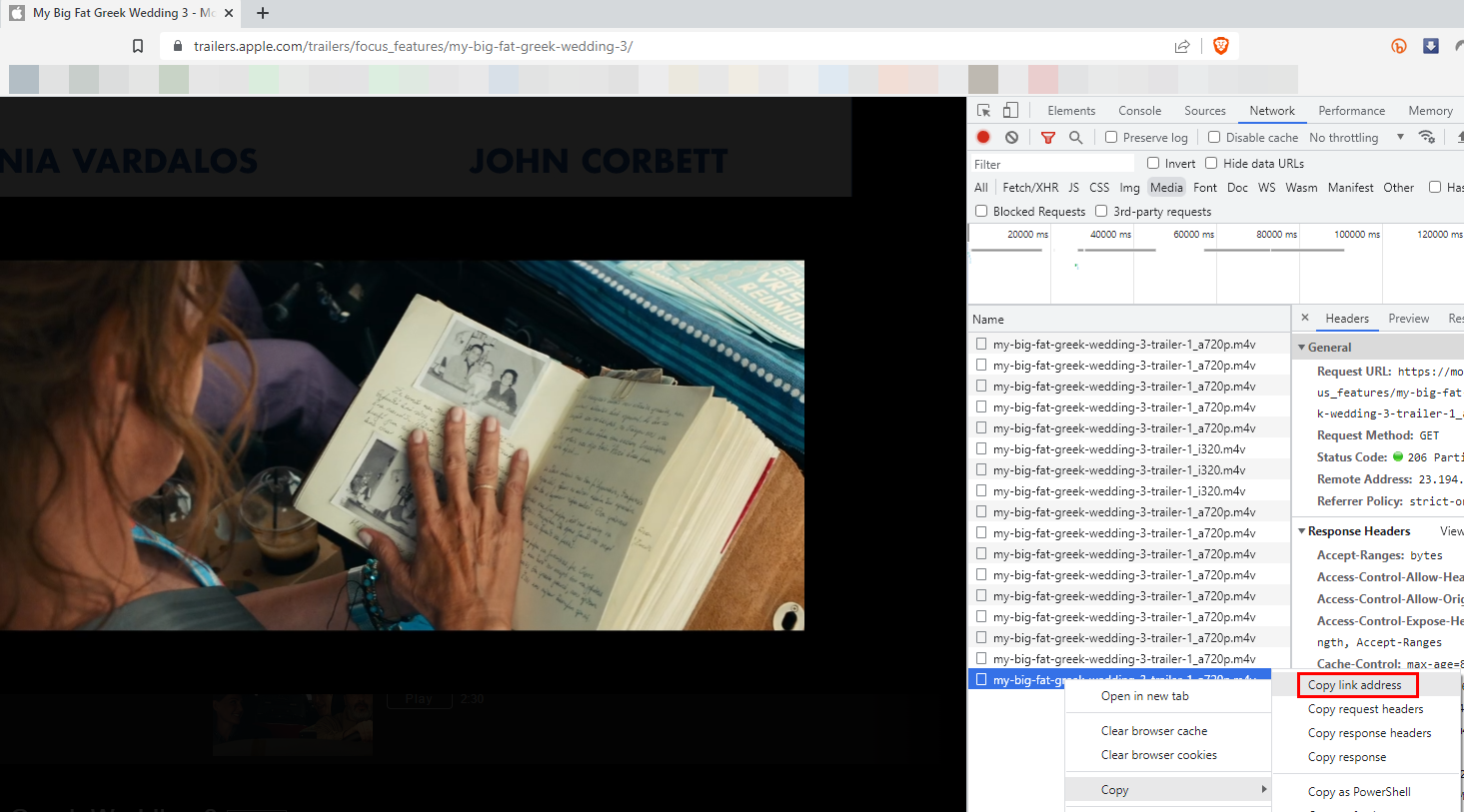1464x812 pixels.
Task: Open a new browser tab
Action: [263, 13]
